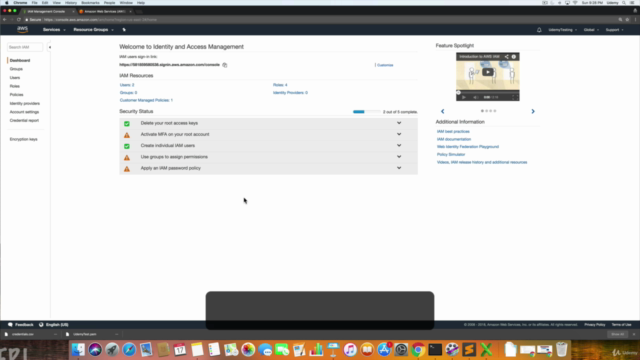Open Sublime Text from the dock
The width and height of the screenshot is (640, 360).
coord(469,350)
